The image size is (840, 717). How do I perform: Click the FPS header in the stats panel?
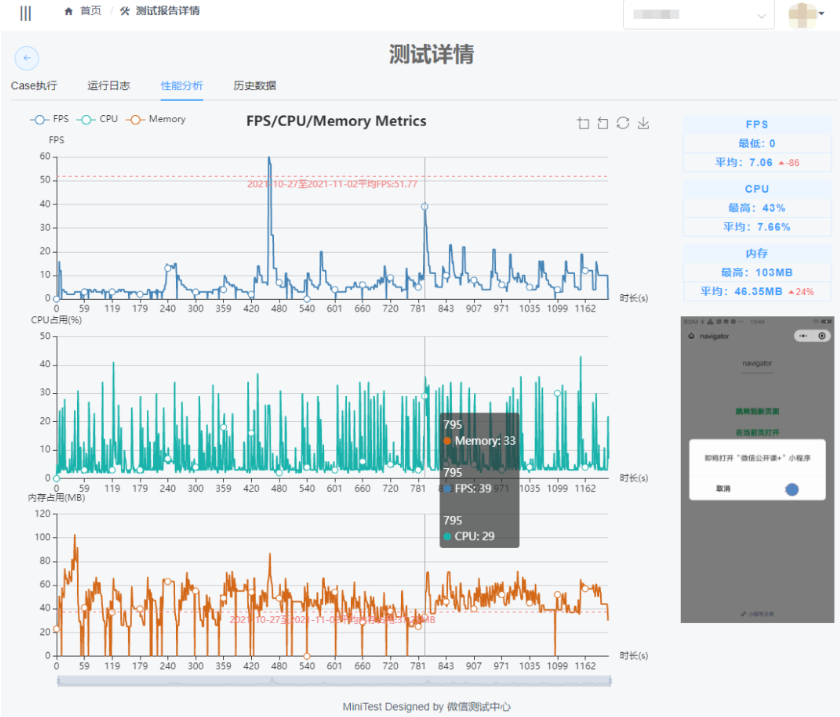coord(757,124)
